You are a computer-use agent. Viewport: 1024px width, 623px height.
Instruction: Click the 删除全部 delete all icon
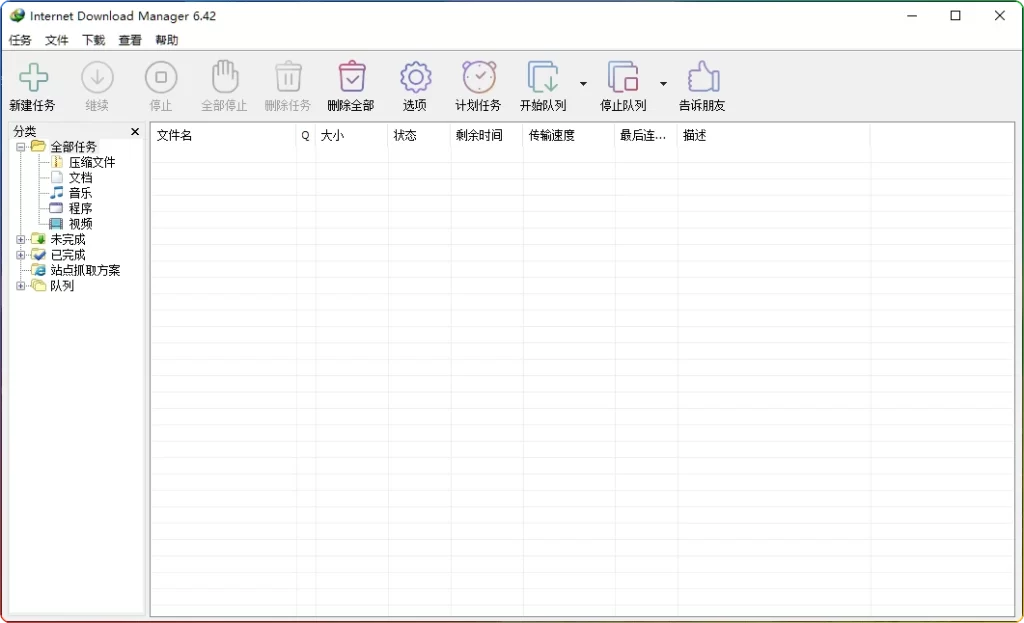(x=351, y=85)
